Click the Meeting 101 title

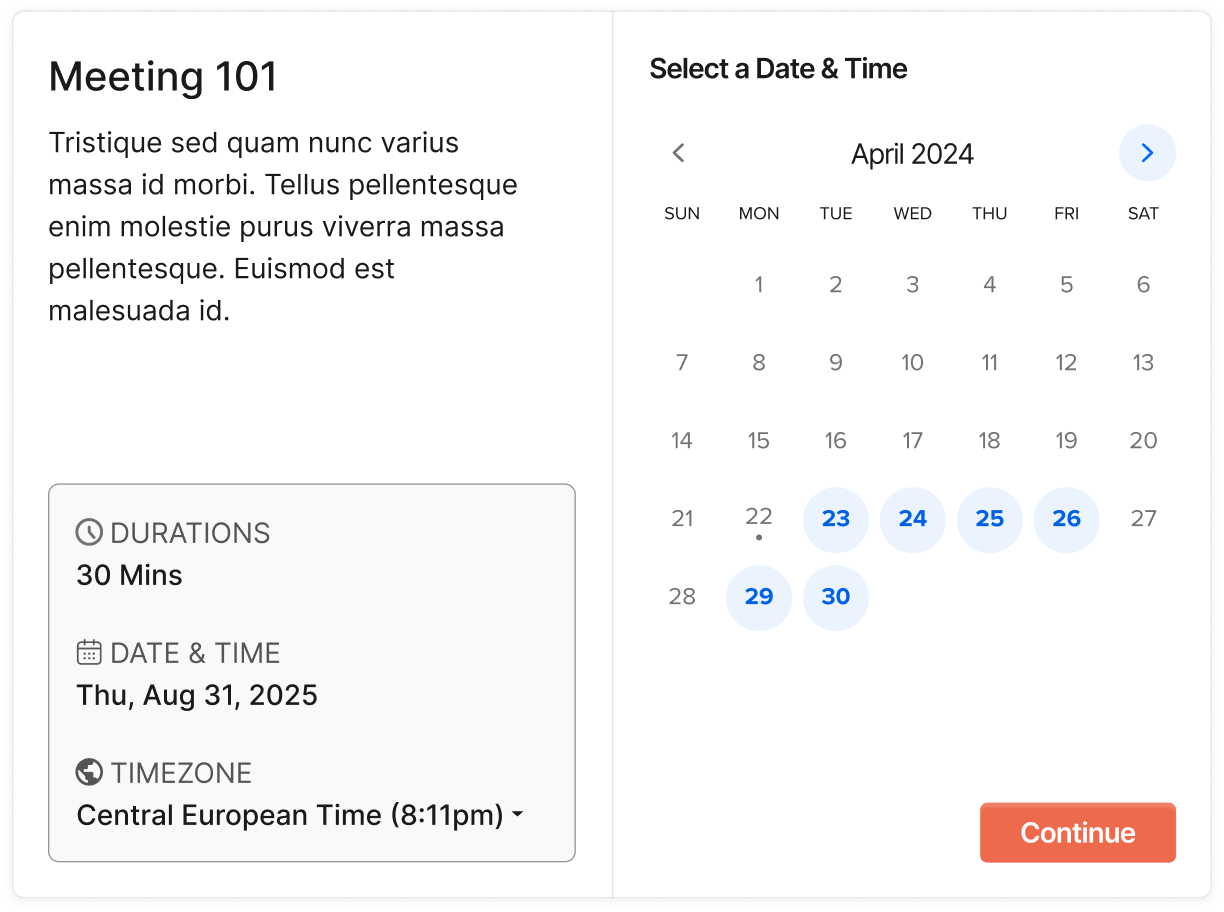click(x=163, y=77)
